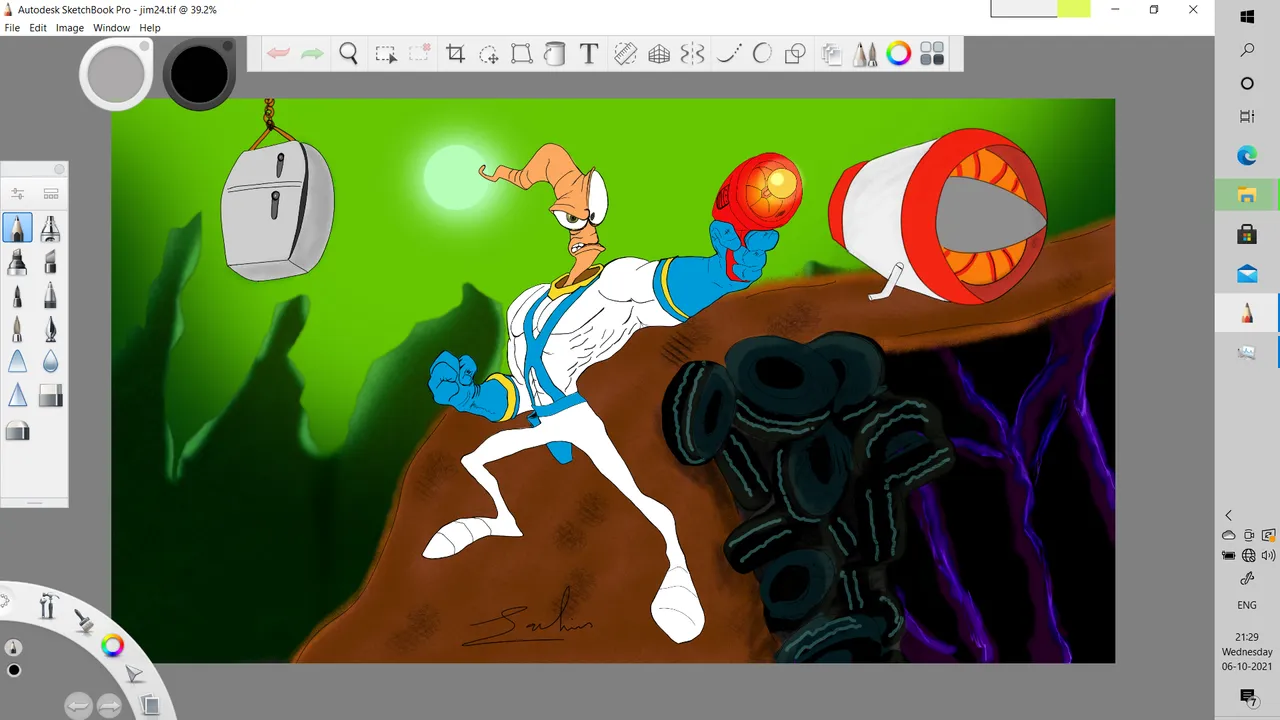Open the Brush Library icon in palette
The height and width of the screenshot is (720, 1280).
(51, 193)
